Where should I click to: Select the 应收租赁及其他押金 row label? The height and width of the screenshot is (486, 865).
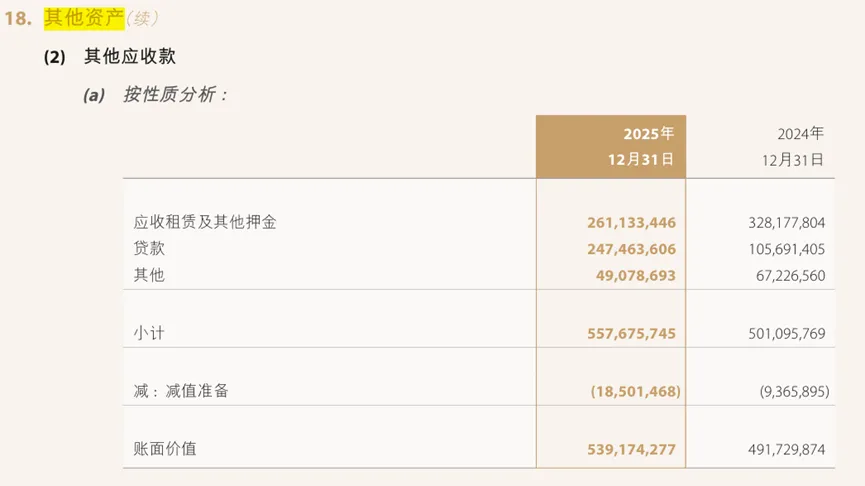pyautogui.click(x=205, y=222)
